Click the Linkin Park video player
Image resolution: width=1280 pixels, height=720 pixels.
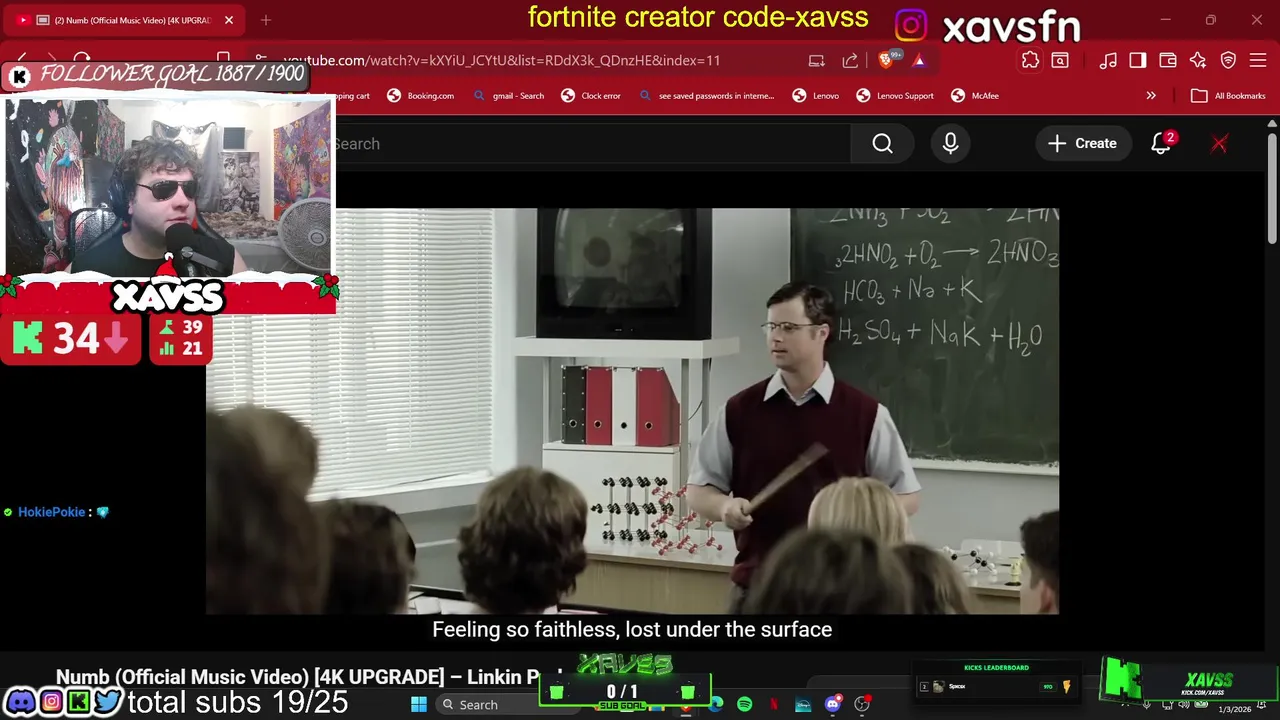click(x=632, y=411)
